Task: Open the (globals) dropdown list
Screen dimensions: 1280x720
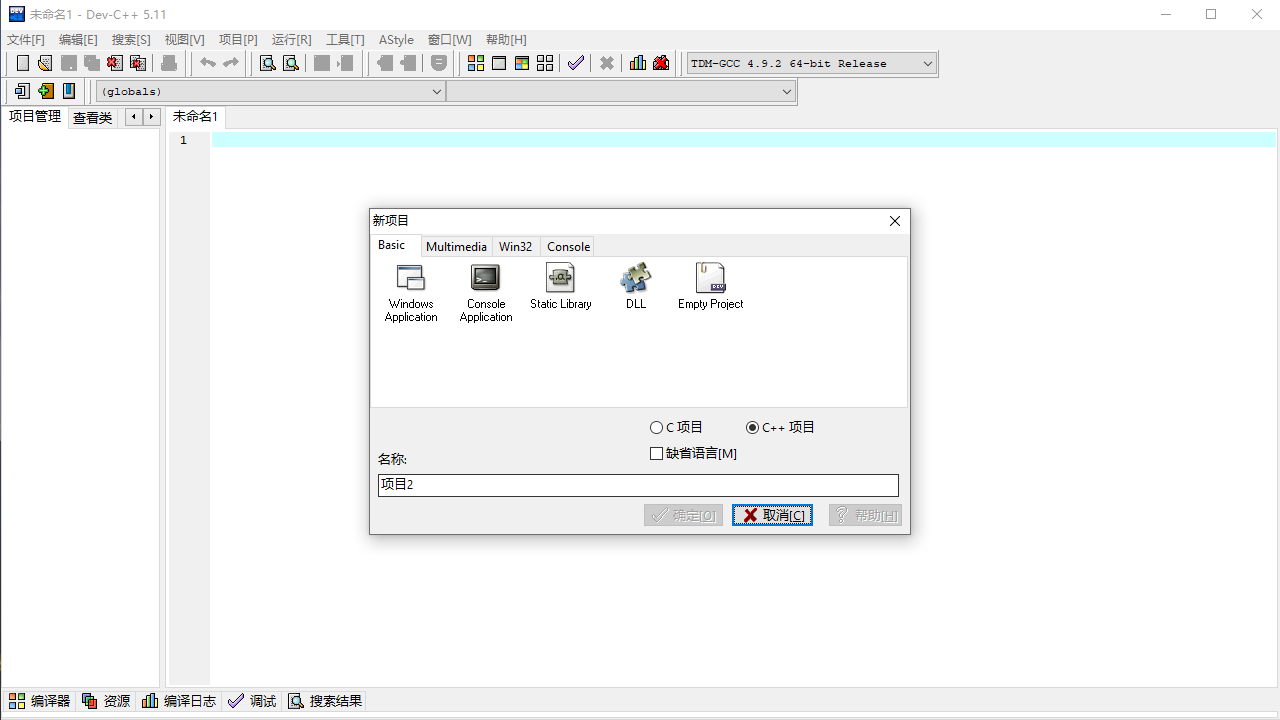Action: tap(437, 91)
